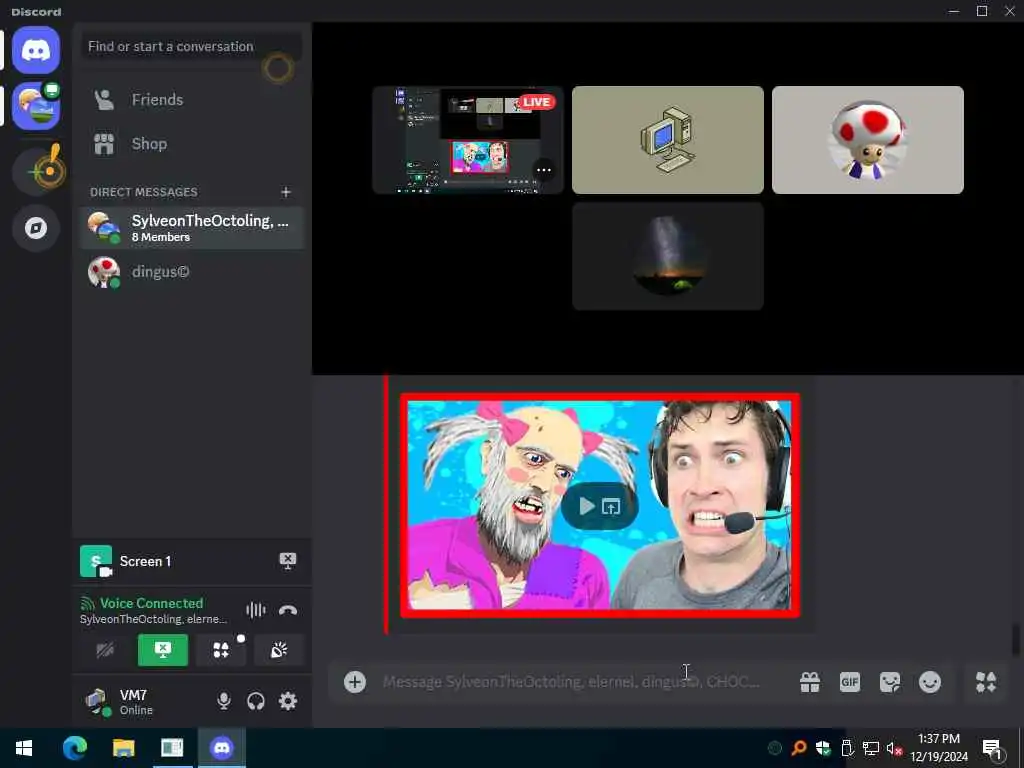Deafen using the headphones icon
1024x768 pixels.
pos(256,701)
